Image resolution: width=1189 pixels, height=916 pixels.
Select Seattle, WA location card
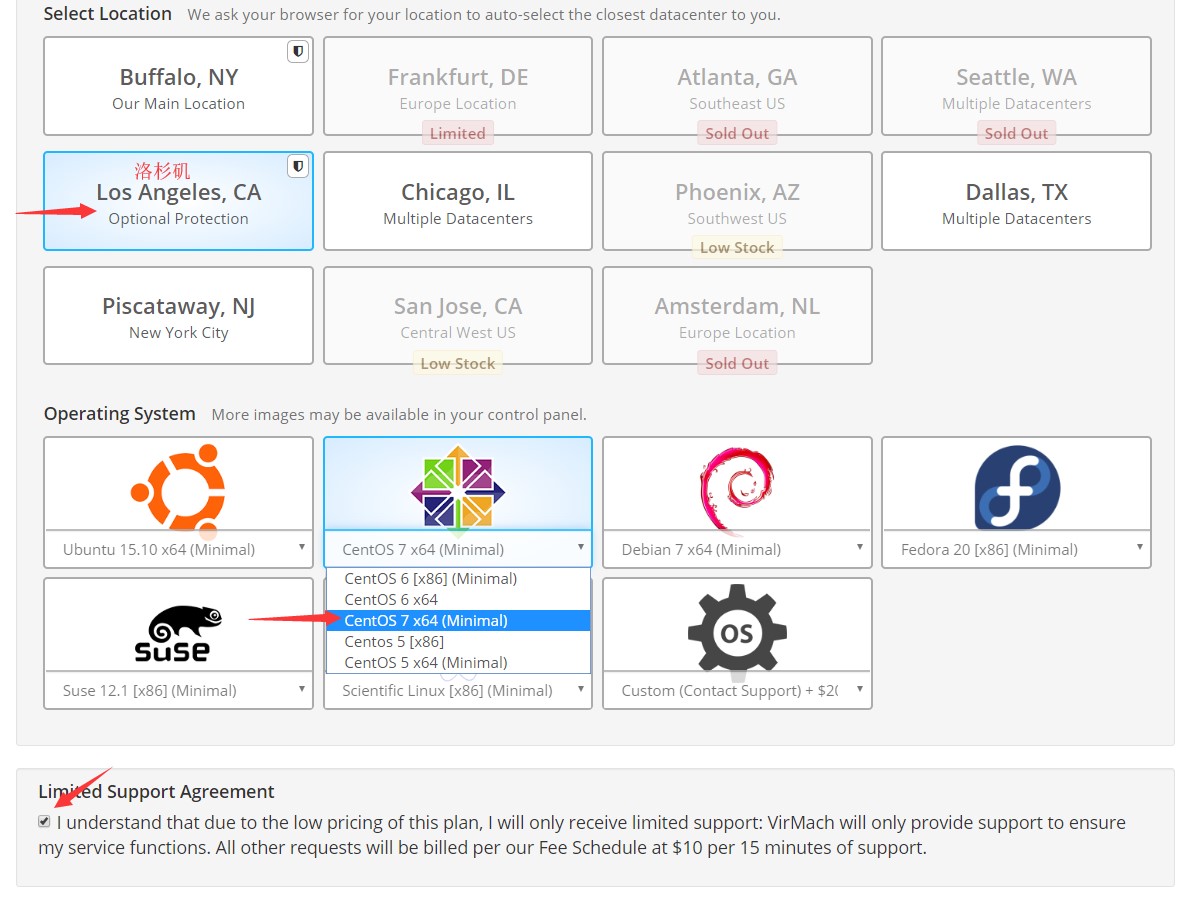click(1016, 86)
